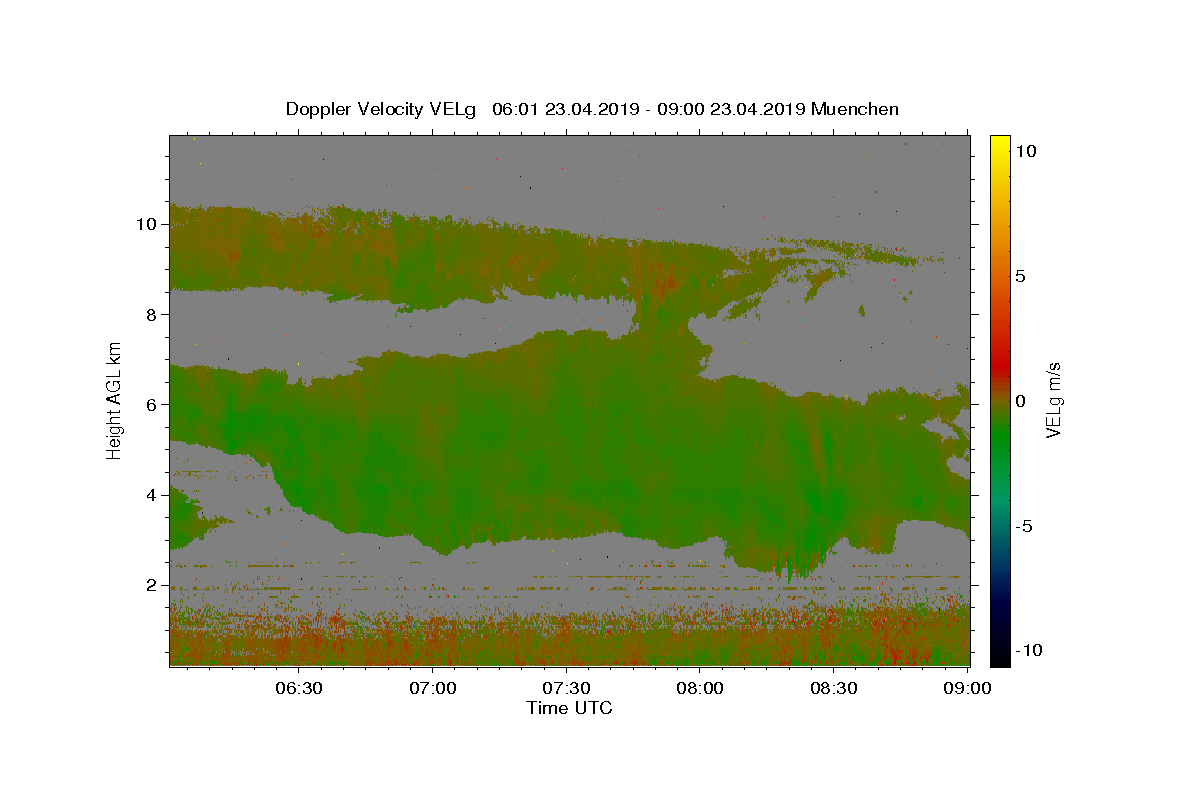
Task: Click the height axis label '10'
Action: coord(146,224)
